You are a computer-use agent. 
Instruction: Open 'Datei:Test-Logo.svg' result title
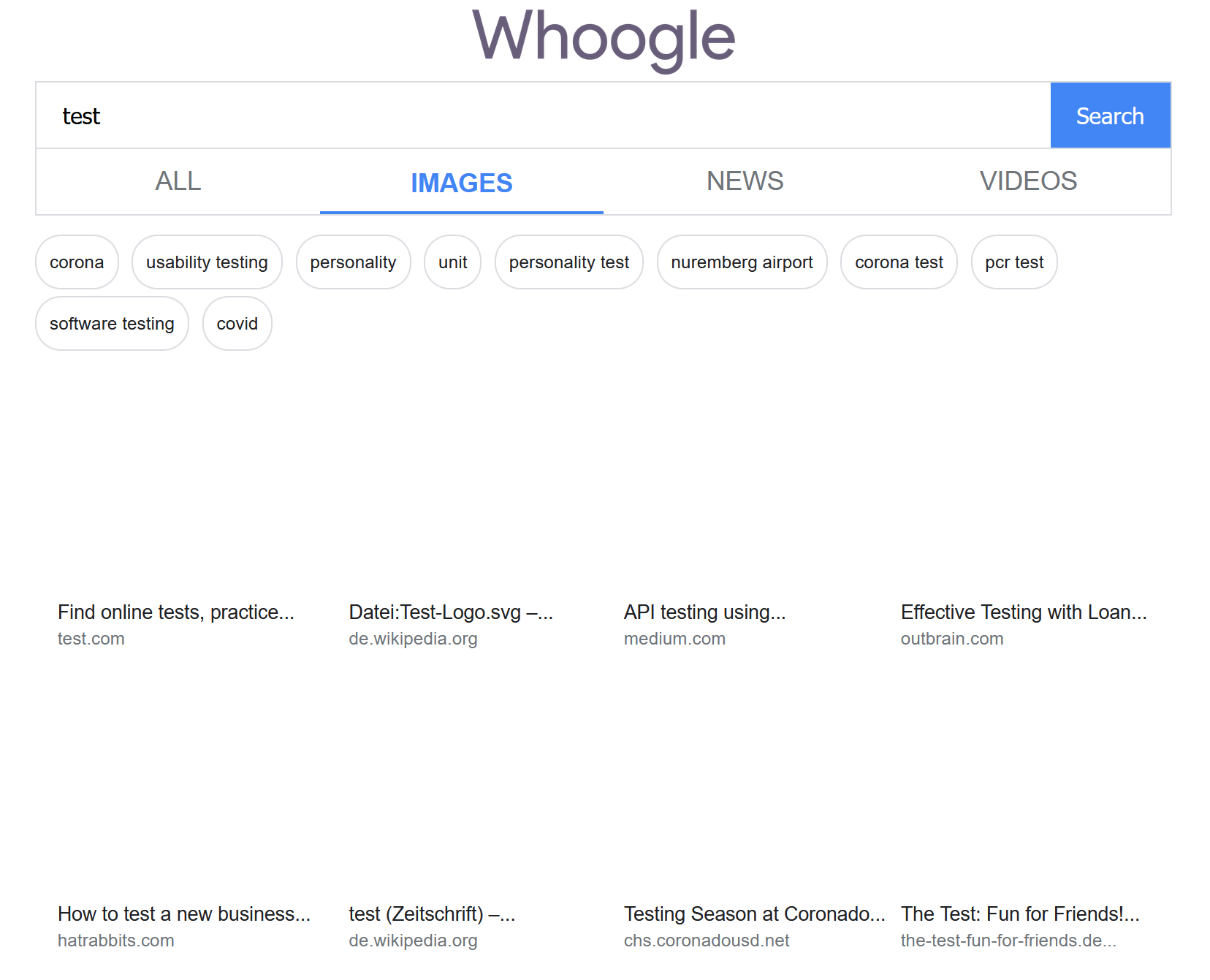pyautogui.click(x=451, y=612)
